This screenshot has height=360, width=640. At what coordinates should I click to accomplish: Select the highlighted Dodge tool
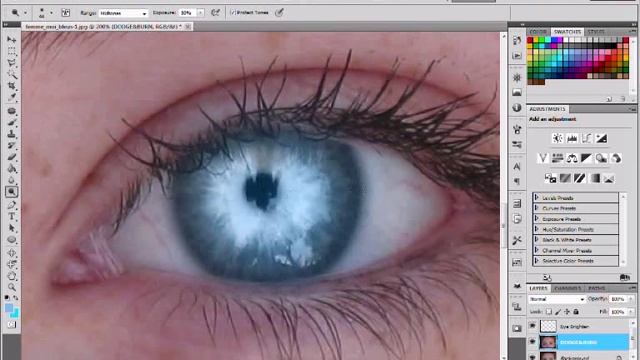click(x=11, y=191)
